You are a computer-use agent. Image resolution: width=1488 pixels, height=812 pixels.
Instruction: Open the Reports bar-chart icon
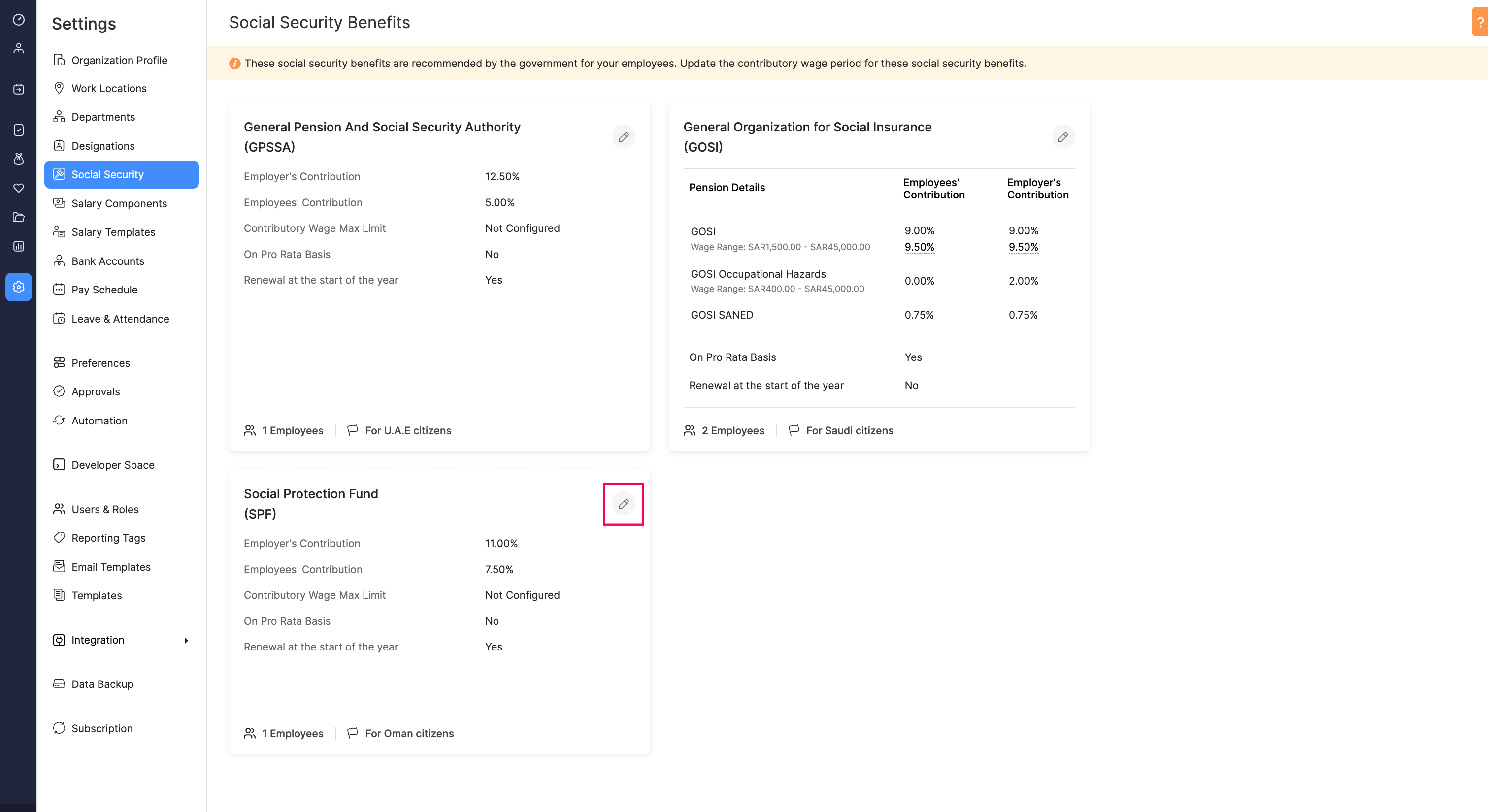[19, 246]
